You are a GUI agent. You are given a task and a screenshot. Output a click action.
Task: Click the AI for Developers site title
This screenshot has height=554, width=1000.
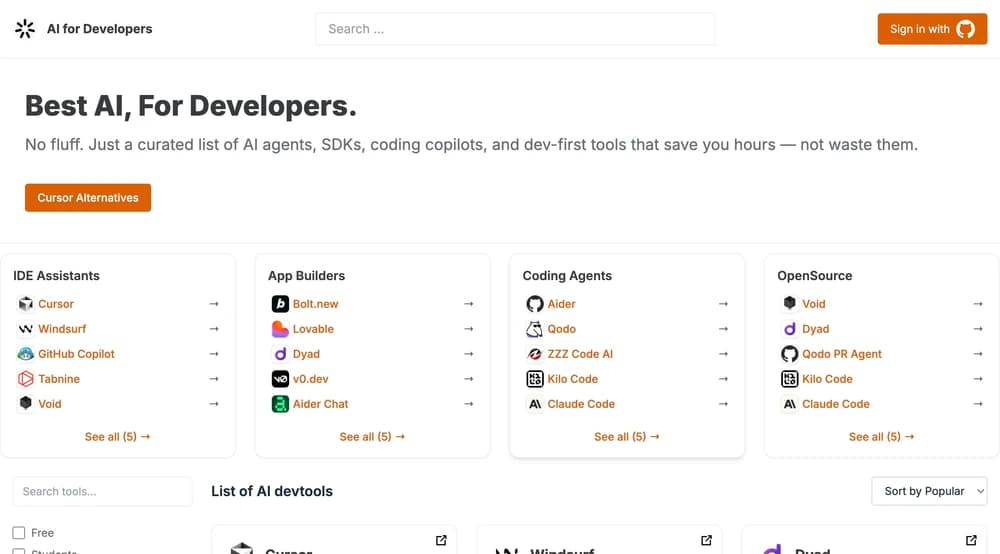99,29
